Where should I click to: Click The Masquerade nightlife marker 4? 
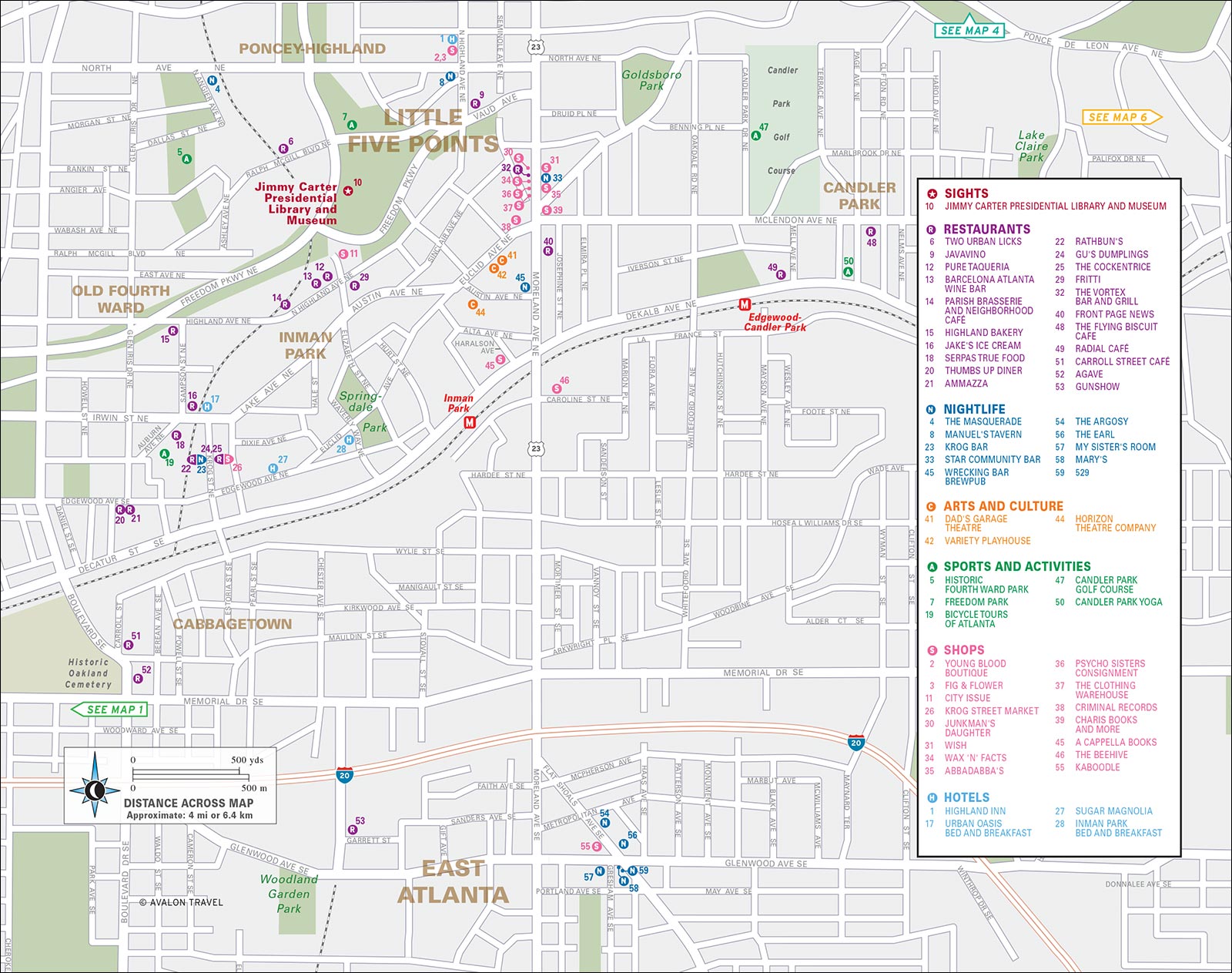point(212,81)
